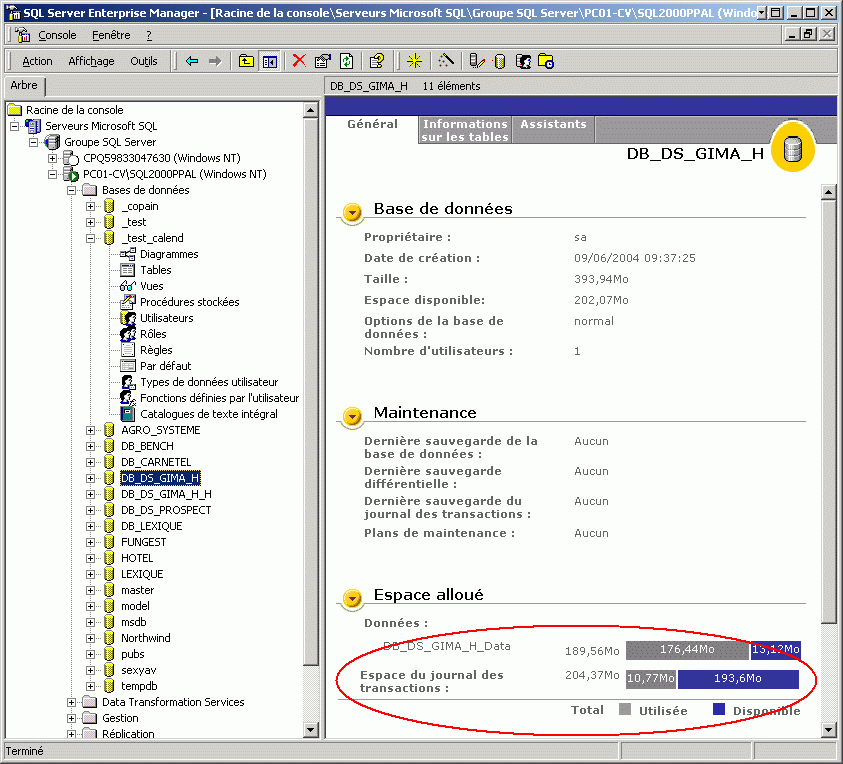Launch the wizard wand toolbar icon
This screenshot has height=764, width=843.
click(x=446, y=61)
